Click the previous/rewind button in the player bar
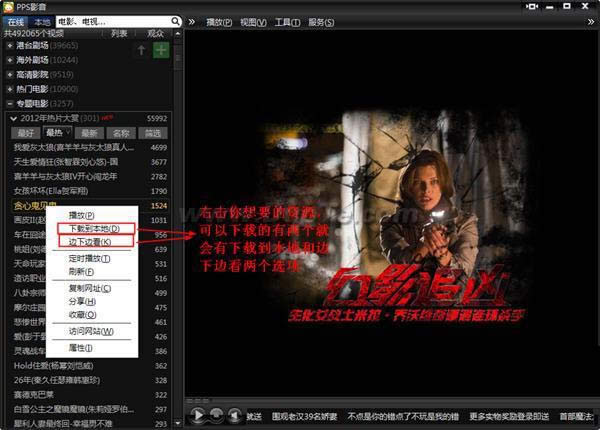Screen dimensions: 600x430 pos(234,415)
